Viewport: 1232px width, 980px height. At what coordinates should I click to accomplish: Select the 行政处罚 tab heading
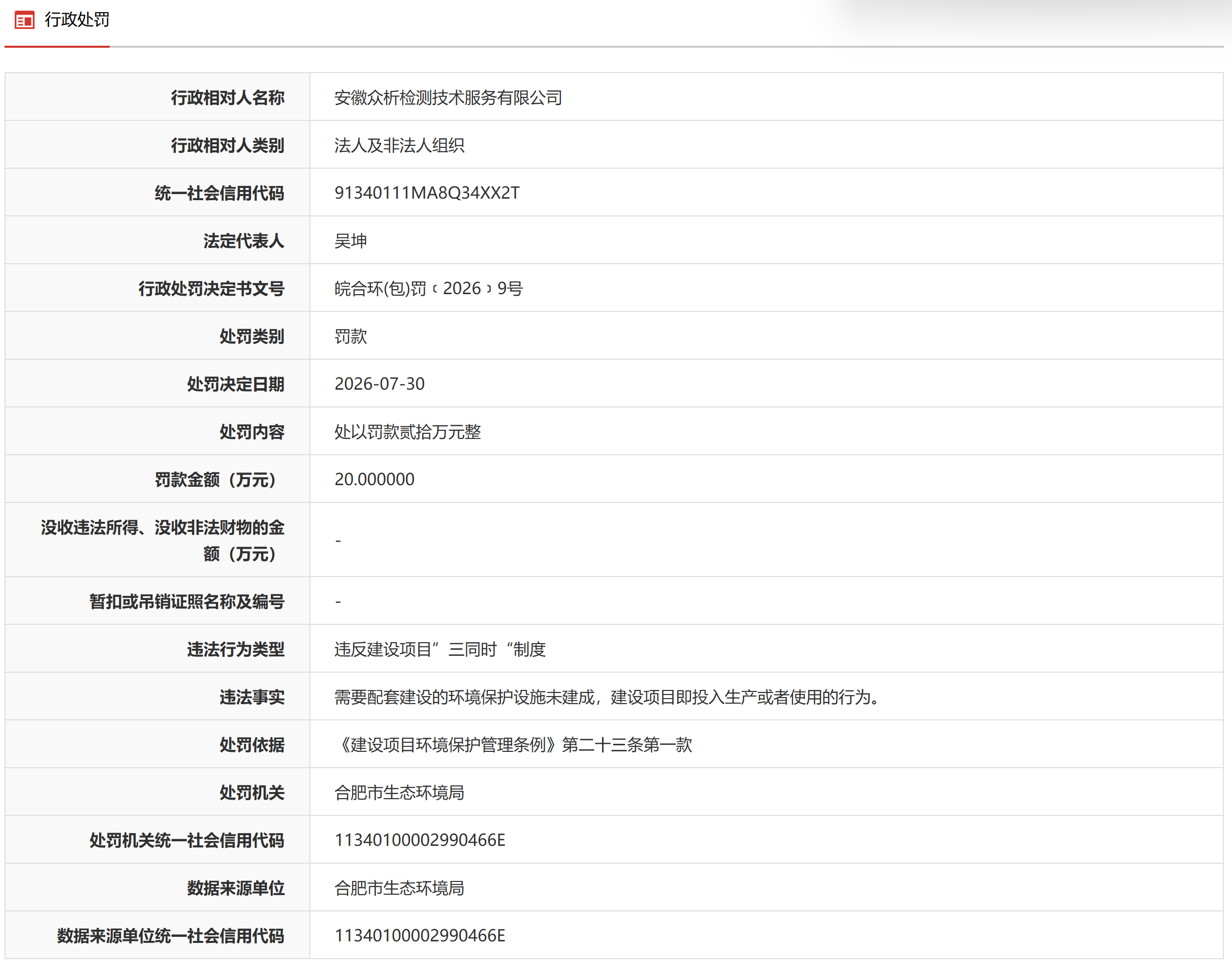pyautogui.click(x=77, y=20)
